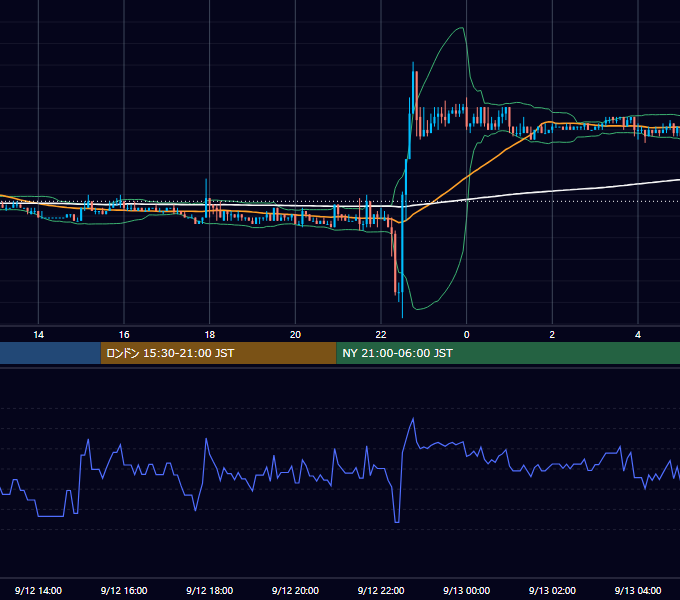Click the oscillator's lowest dip before its 22:00 peak
Screen dimensions: 680x600
click(396, 522)
